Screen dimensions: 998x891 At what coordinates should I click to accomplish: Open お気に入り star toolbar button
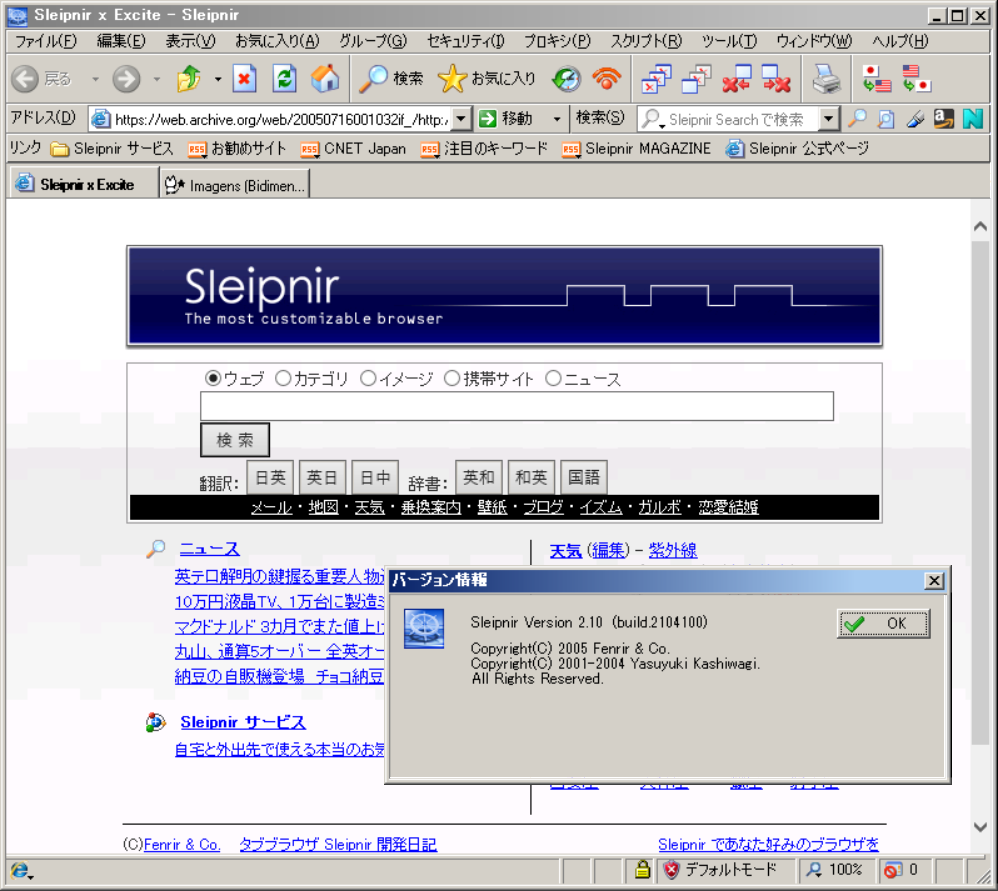pyautogui.click(x=487, y=79)
